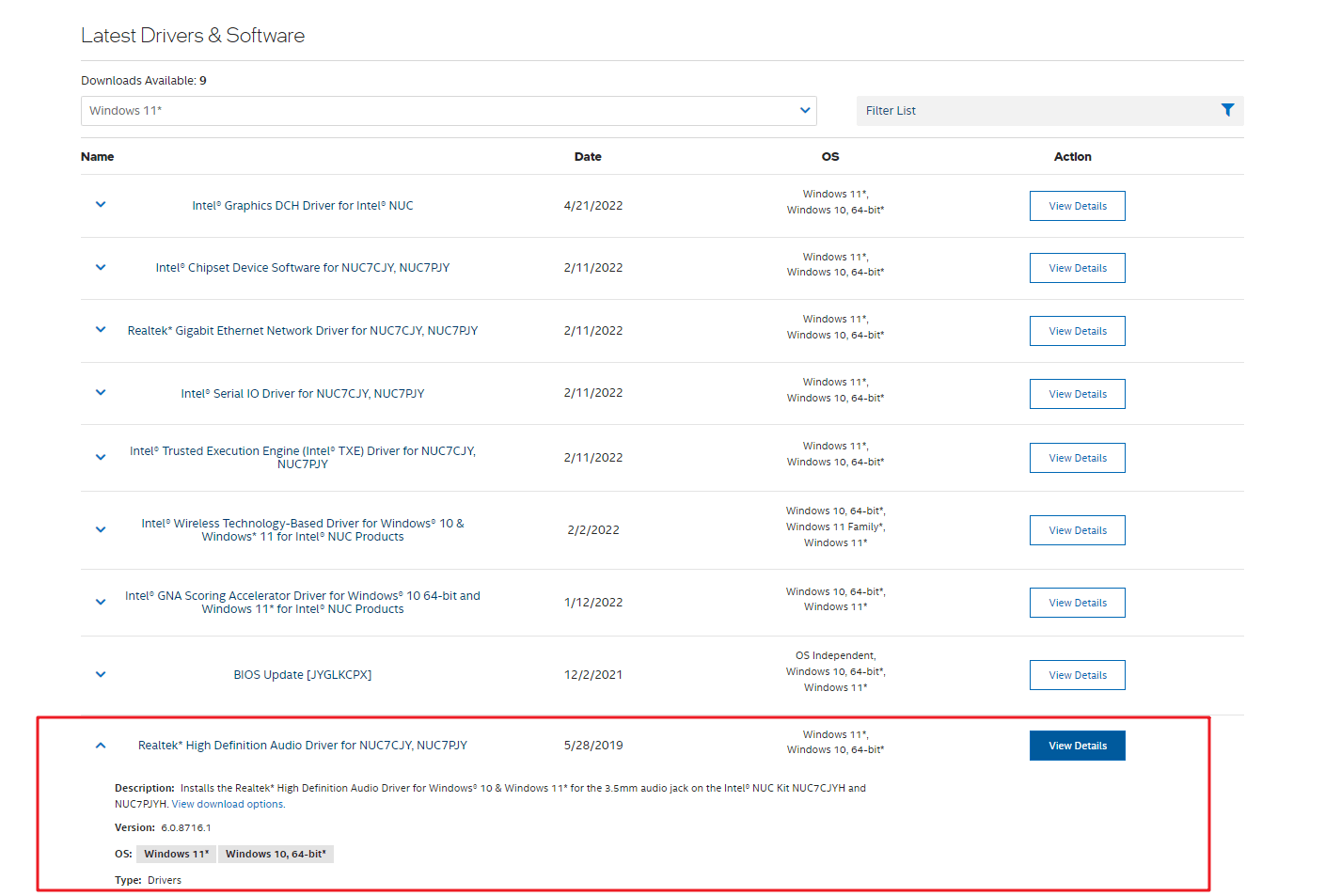Viewport: 1325px width, 896px height.
Task: Expand Realtek Gigabit Ethernet Network Driver chevron
Action: (x=101, y=329)
